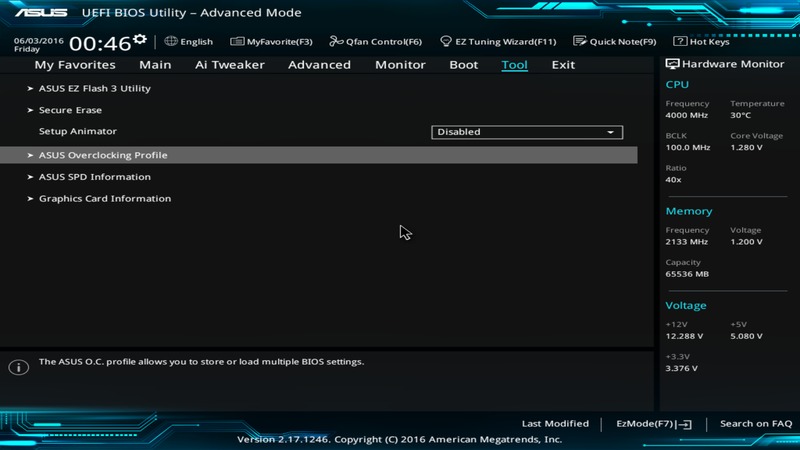Open Graphics Card Information submenu
The image size is (800, 450).
(104, 199)
